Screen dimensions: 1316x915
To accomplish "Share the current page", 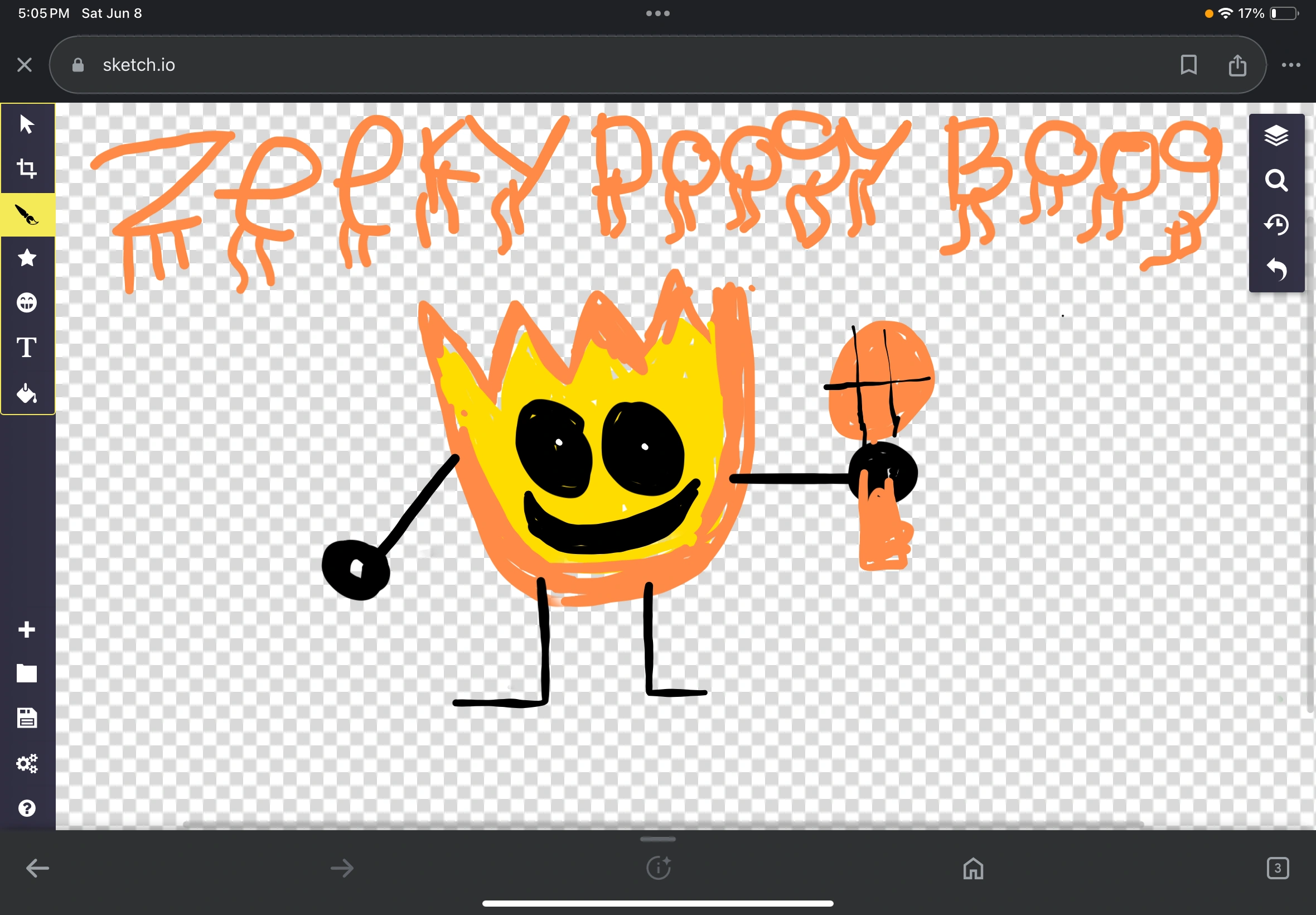I will tap(1238, 65).
